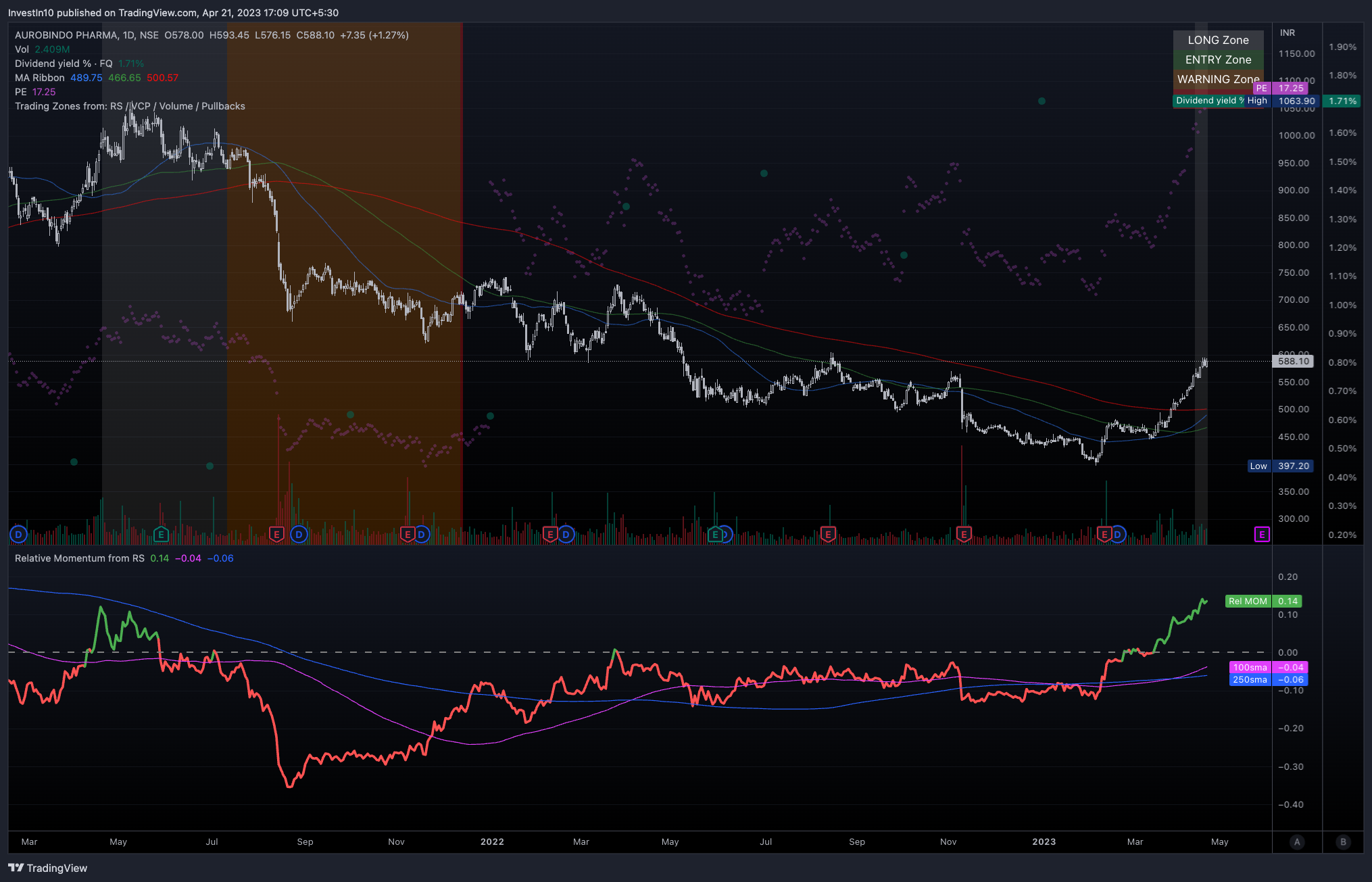Image resolution: width=1372 pixels, height=882 pixels.
Task: Open the red E earnings marker of November 2022
Action: tap(964, 535)
